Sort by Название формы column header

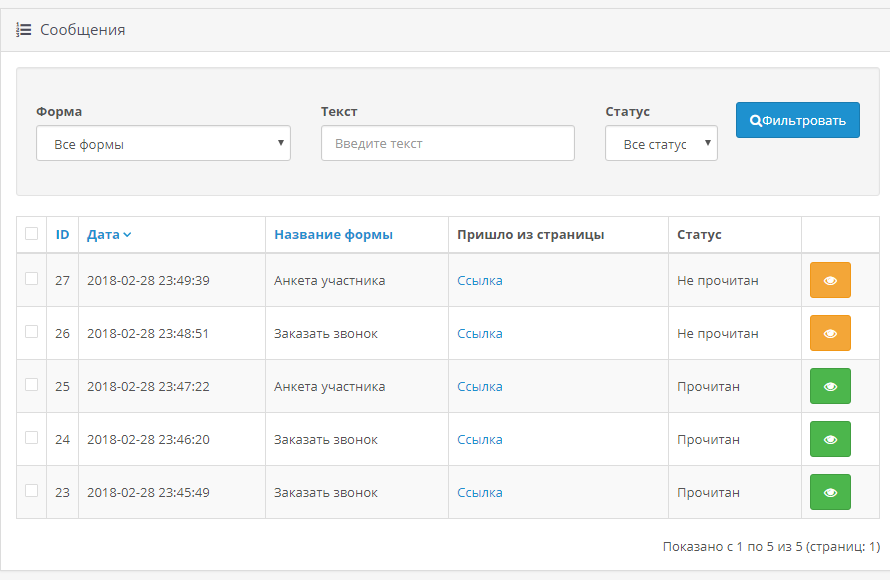(333, 235)
